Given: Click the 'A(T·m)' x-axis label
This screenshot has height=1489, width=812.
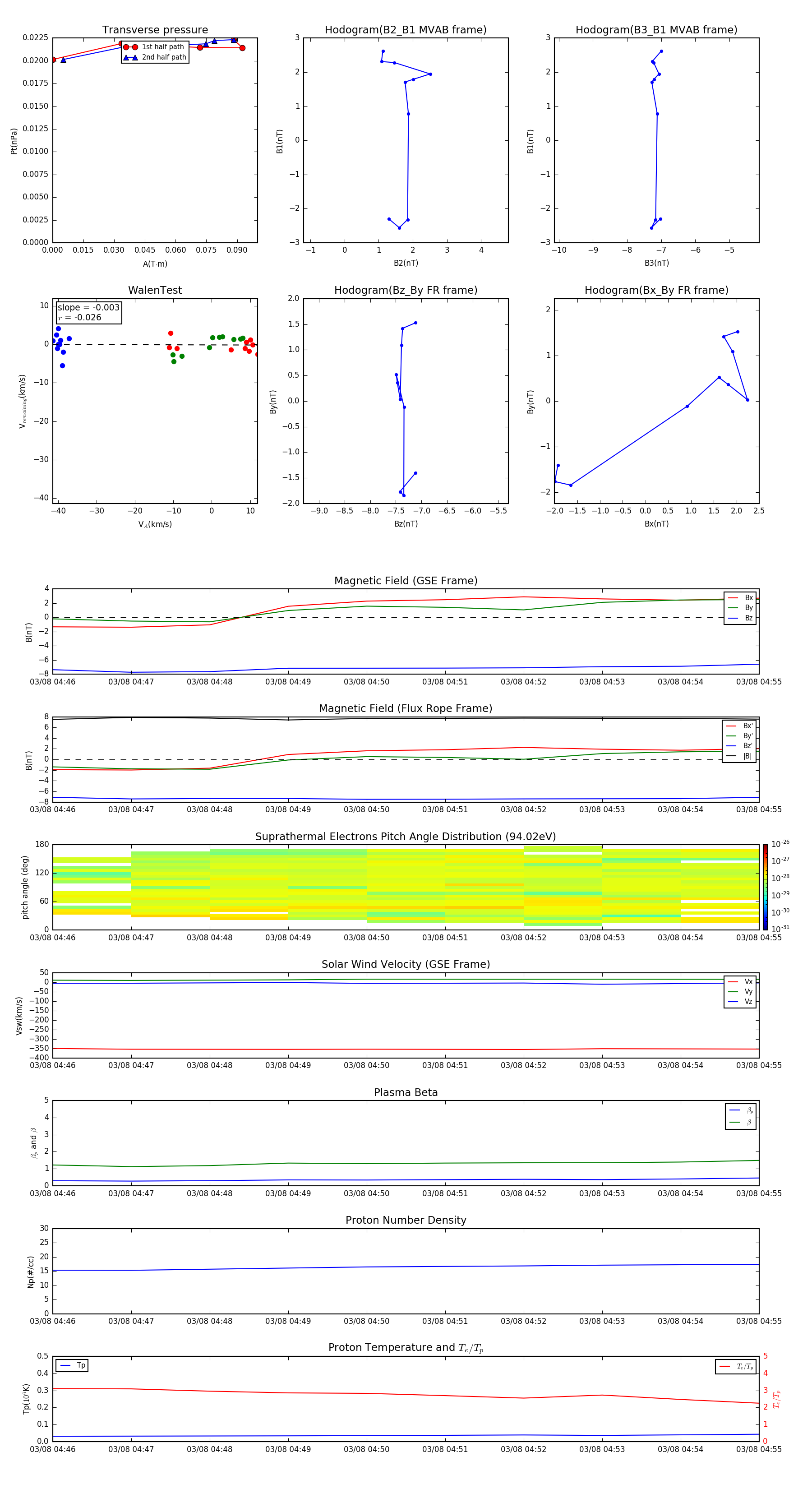Looking at the screenshot, I should point(155,264).
